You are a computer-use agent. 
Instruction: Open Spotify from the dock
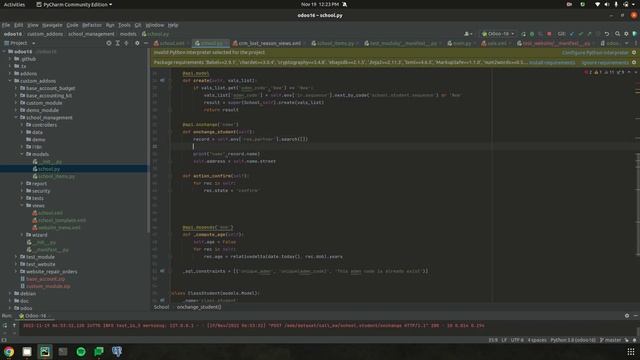(x=81, y=351)
